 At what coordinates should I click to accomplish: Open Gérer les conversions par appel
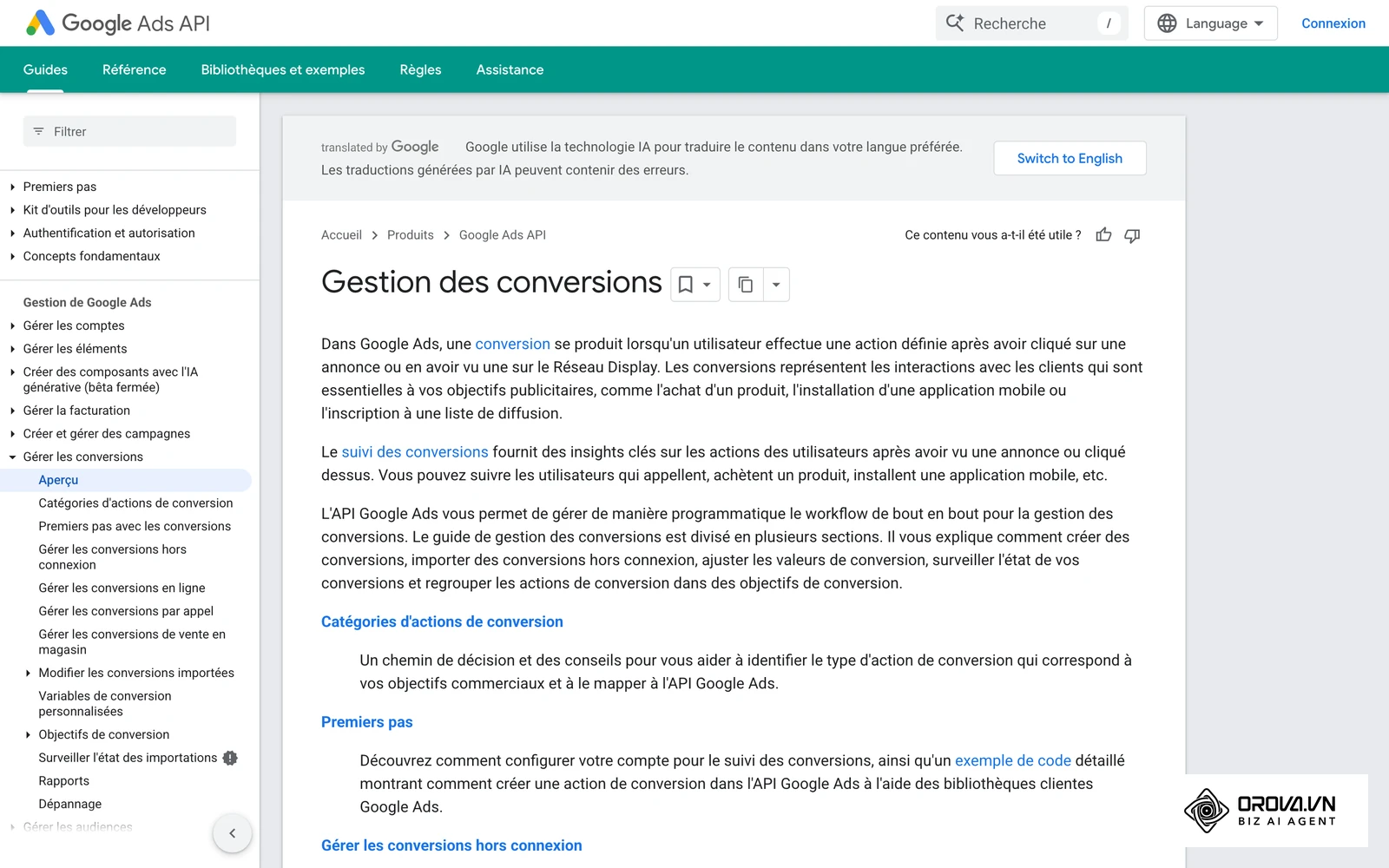pyautogui.click(x=126, y=611)
